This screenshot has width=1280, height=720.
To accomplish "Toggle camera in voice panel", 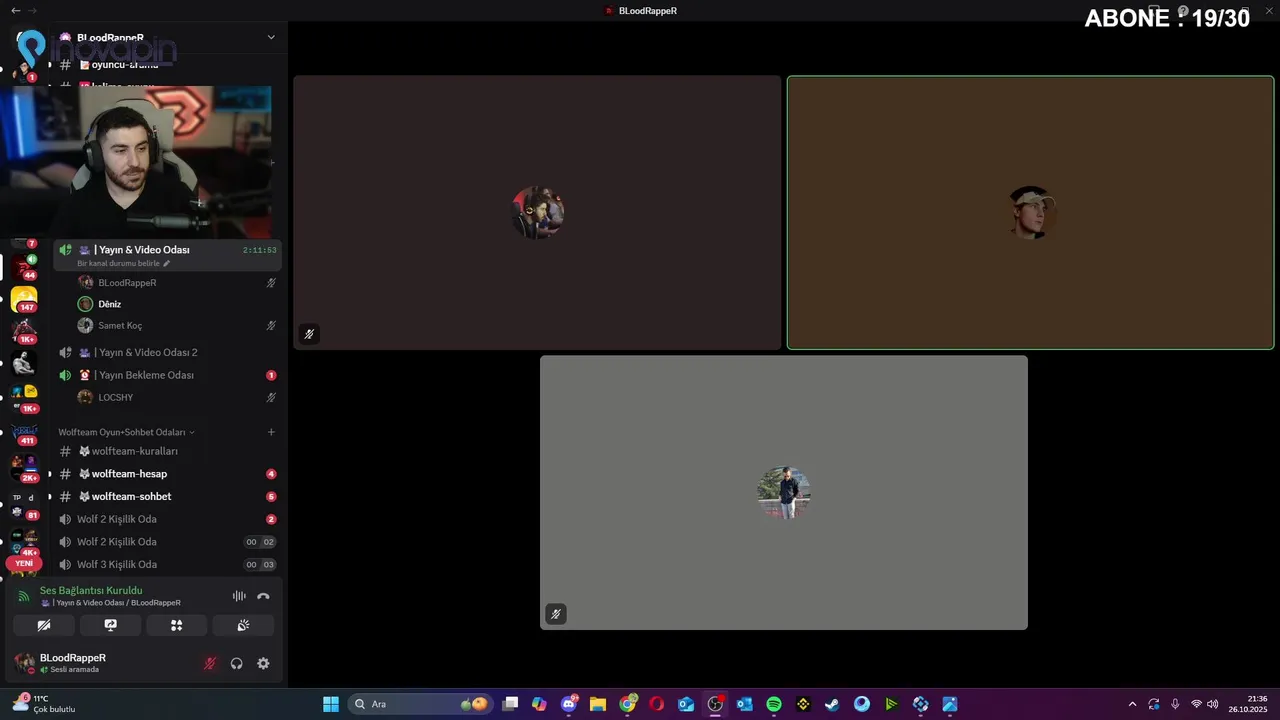I will (44, 625).
